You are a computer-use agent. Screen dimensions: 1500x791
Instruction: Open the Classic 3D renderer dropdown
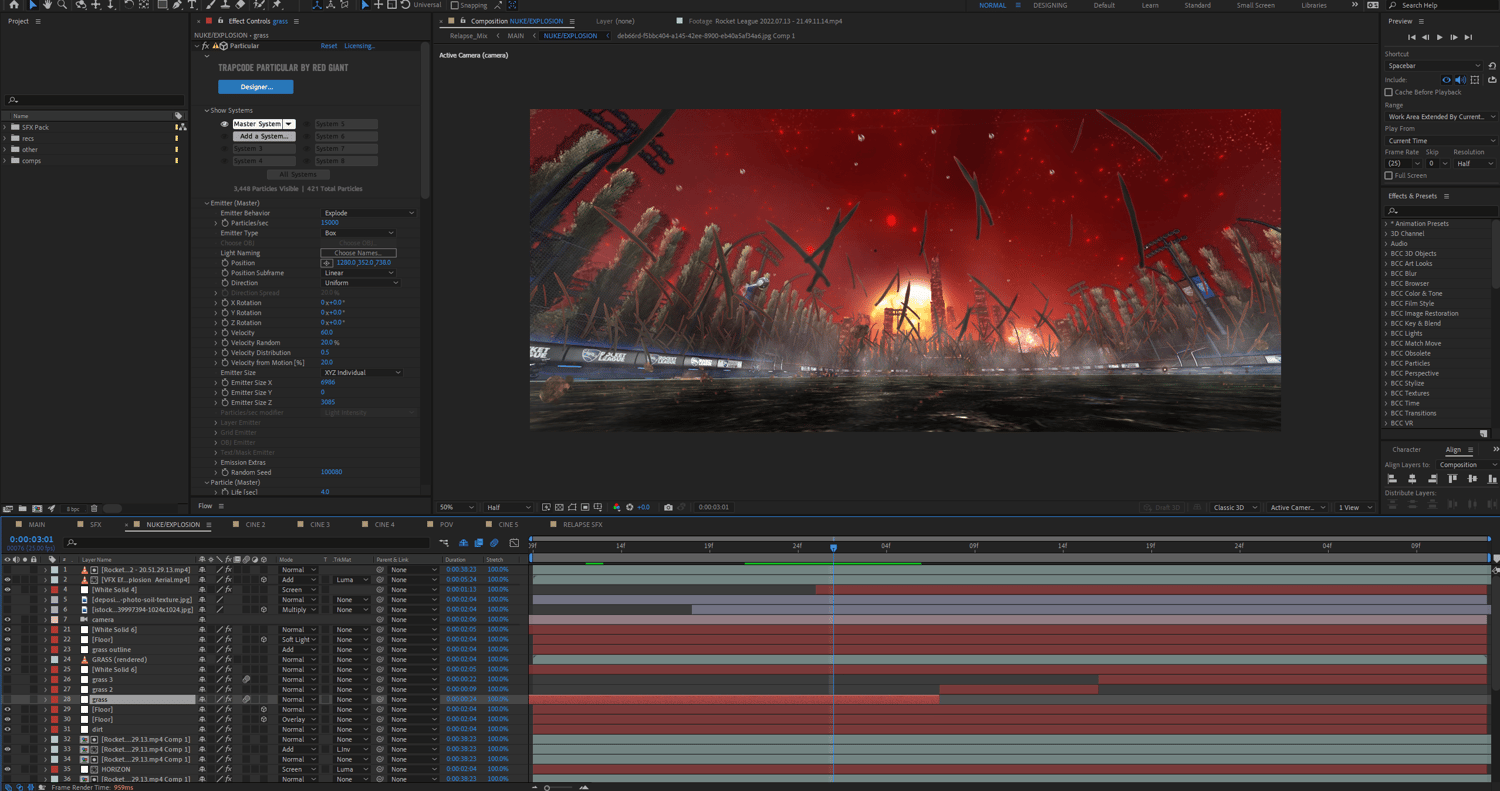(1236, 507)
